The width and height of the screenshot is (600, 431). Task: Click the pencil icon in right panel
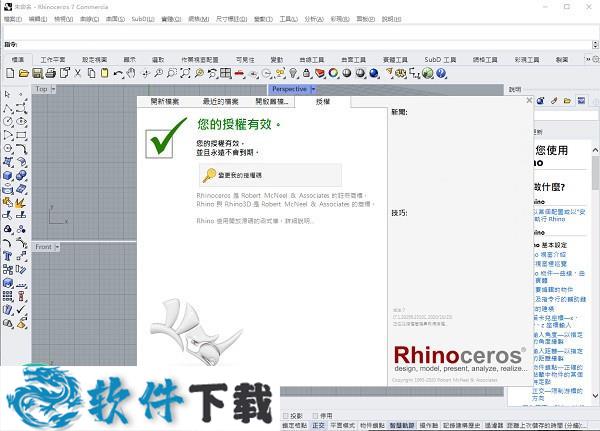pos(554,101)
